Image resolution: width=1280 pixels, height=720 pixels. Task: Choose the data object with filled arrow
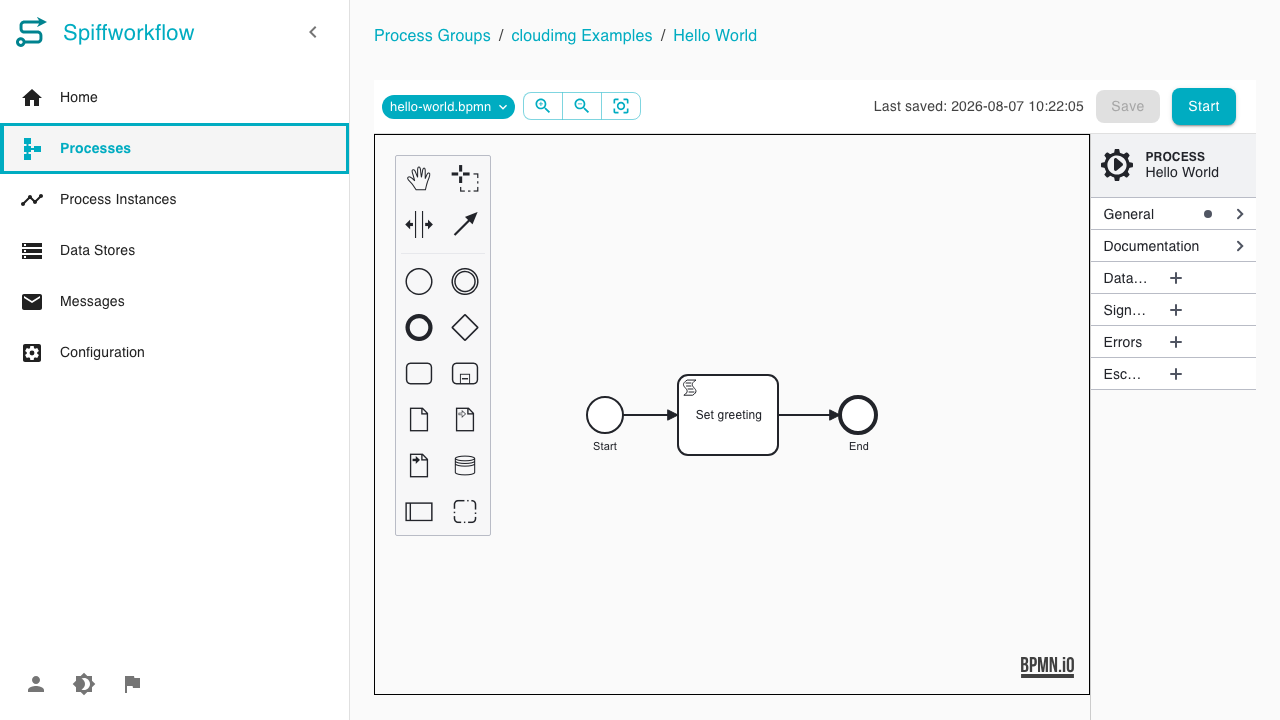419,465
